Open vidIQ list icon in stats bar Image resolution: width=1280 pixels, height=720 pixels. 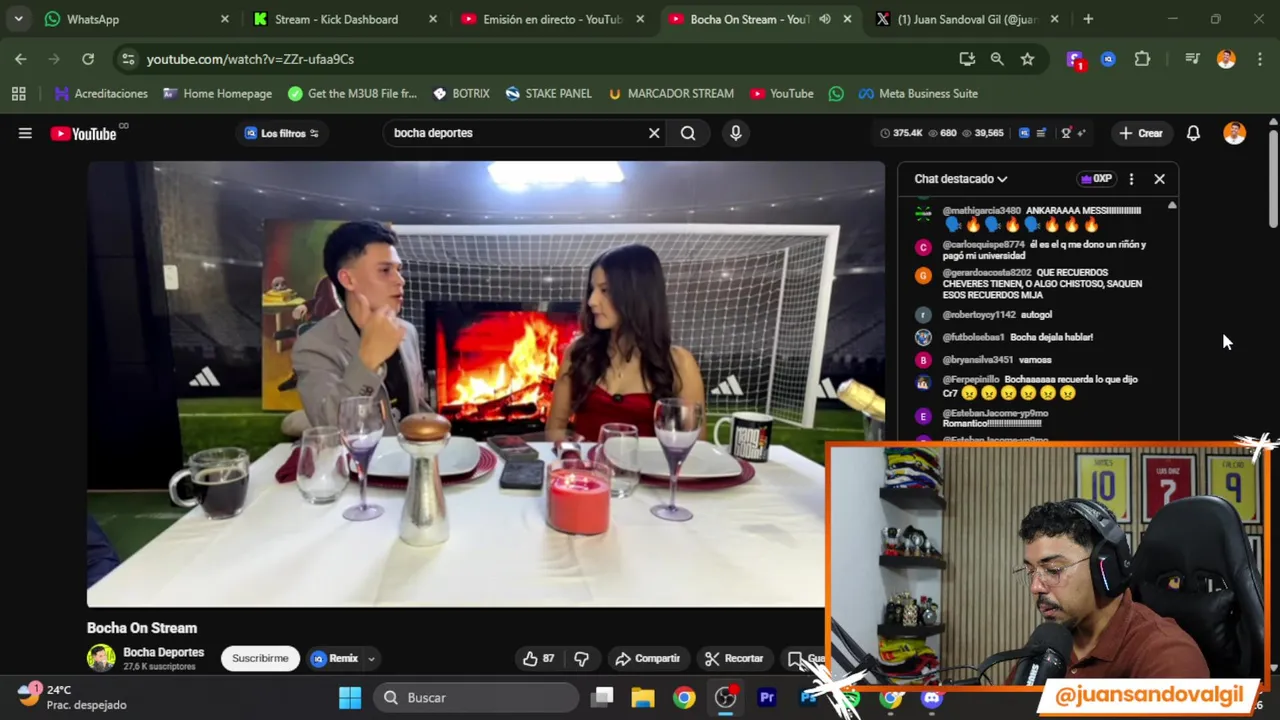1041,133
